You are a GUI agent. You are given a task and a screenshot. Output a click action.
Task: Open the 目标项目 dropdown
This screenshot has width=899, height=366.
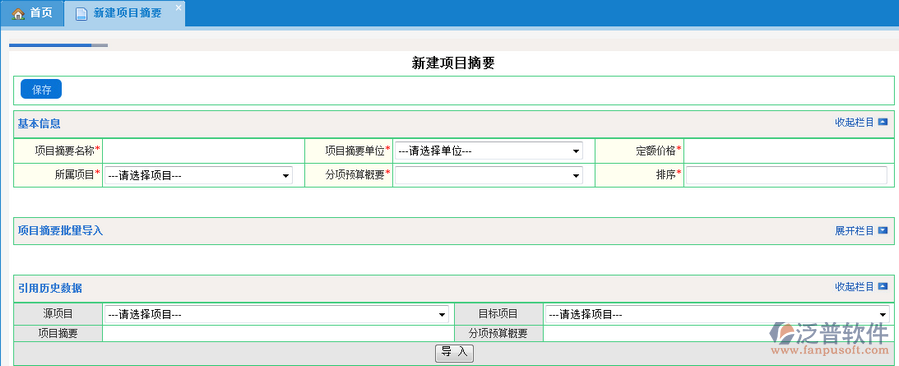pyautogui.click(x=717, y=314)
